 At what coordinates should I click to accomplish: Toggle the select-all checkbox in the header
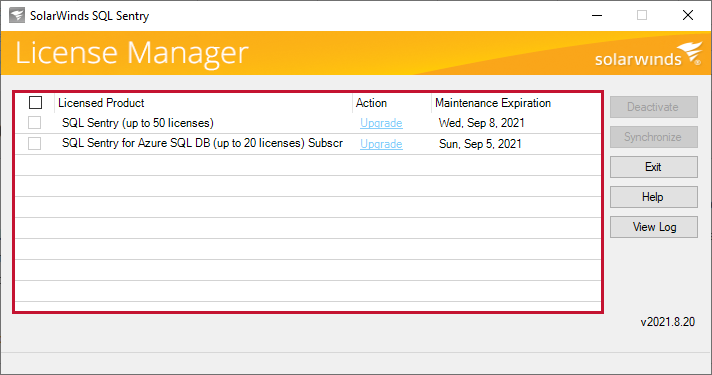[35, 103]
